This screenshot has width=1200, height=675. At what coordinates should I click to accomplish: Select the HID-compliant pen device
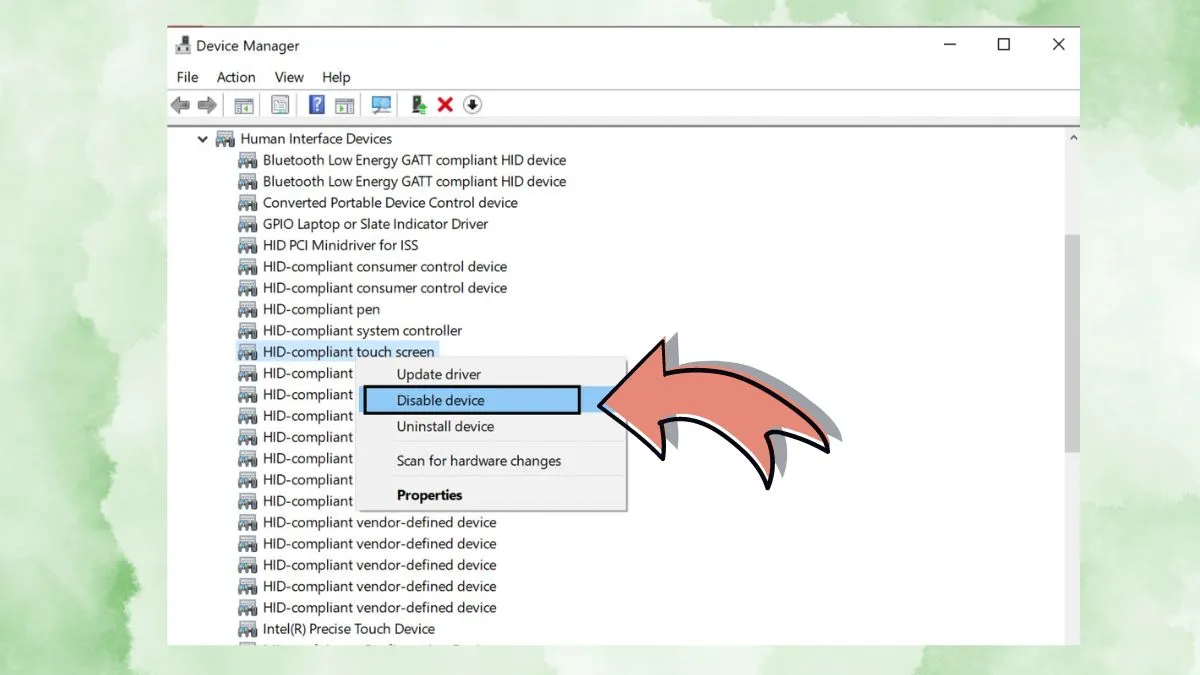(321, 309)
